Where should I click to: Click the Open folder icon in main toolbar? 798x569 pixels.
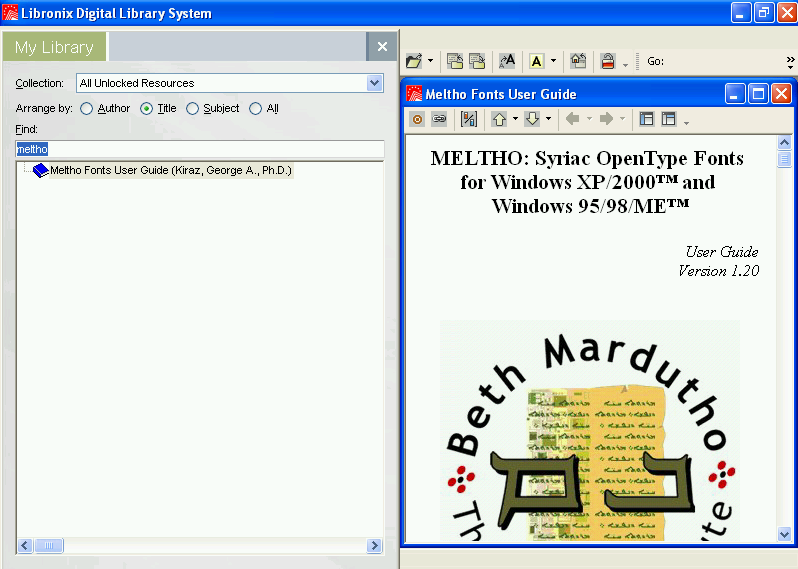[414, 61]
